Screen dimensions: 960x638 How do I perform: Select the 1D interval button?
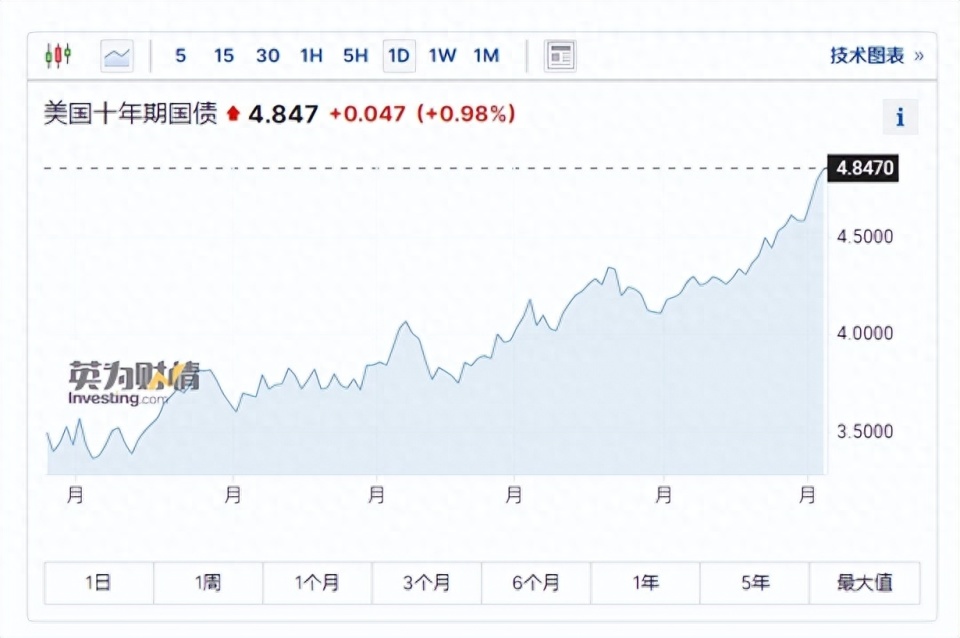(399, 56)
